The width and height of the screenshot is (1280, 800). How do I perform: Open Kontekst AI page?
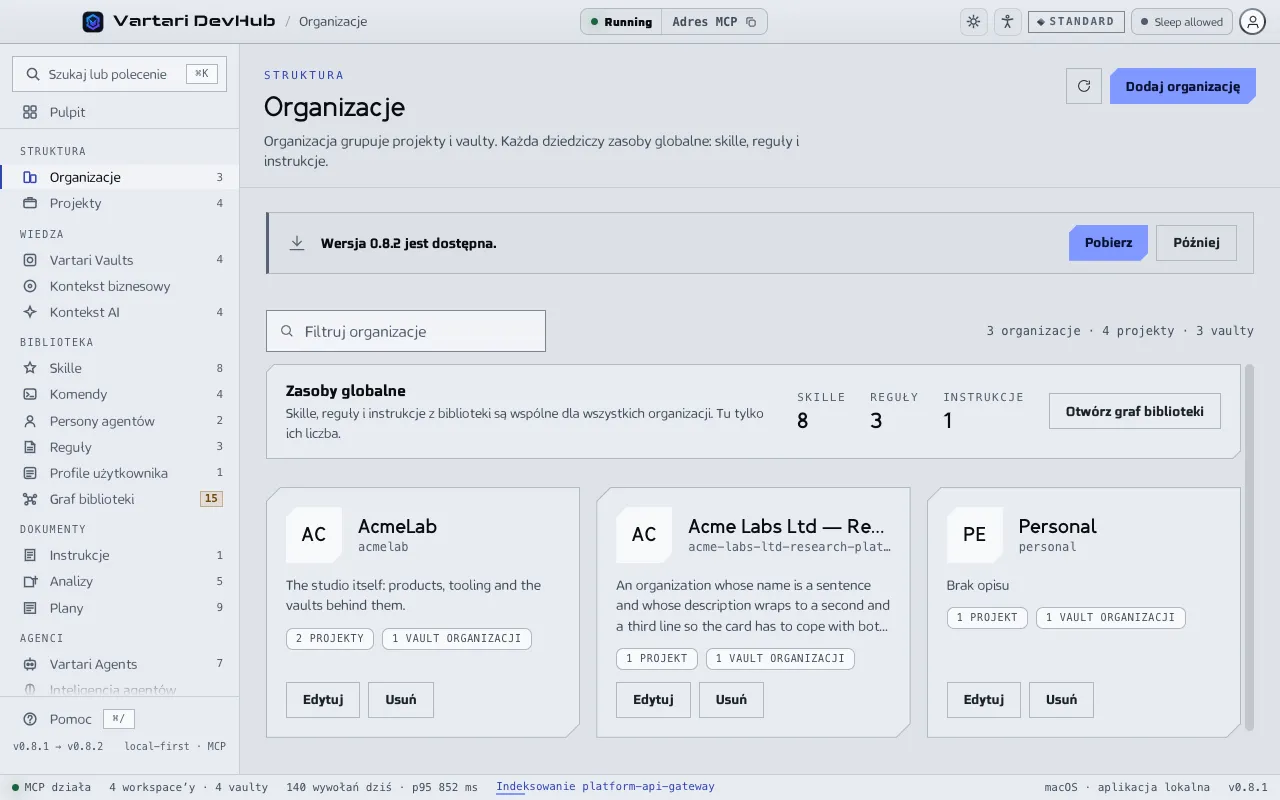[x=120, y=312]
